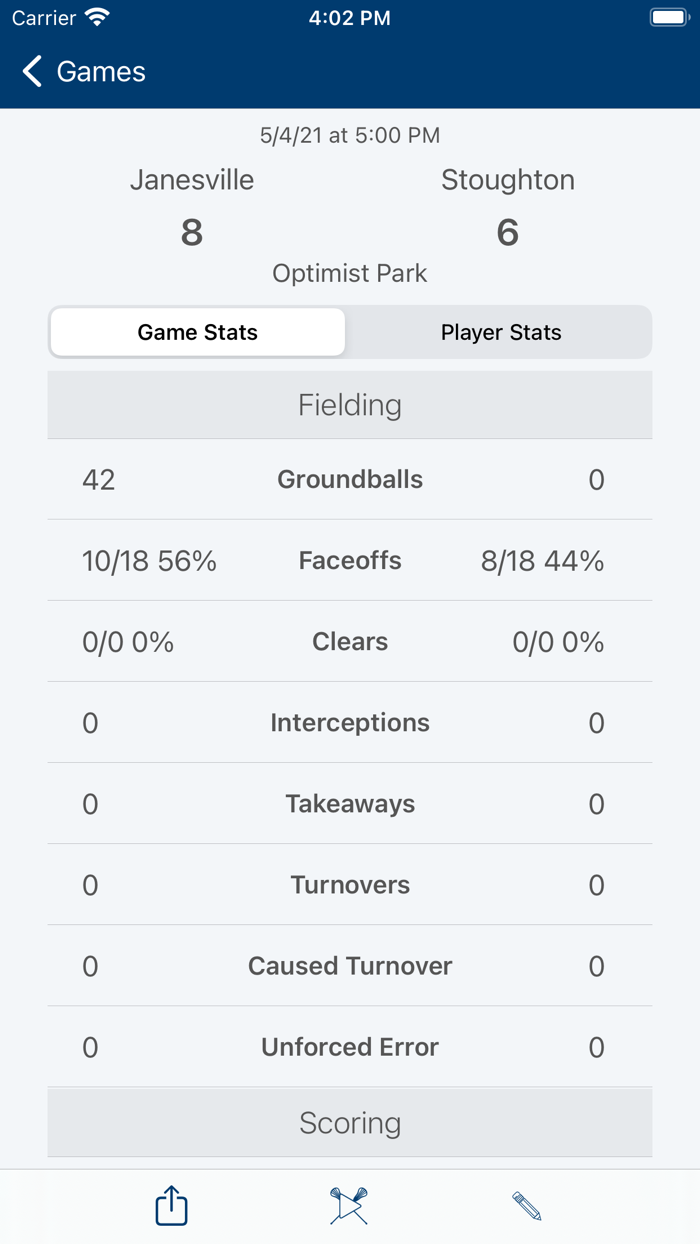Select the Stoughton team name
This screenshot has height=1244, width=700.
click(x=508, y=180)
